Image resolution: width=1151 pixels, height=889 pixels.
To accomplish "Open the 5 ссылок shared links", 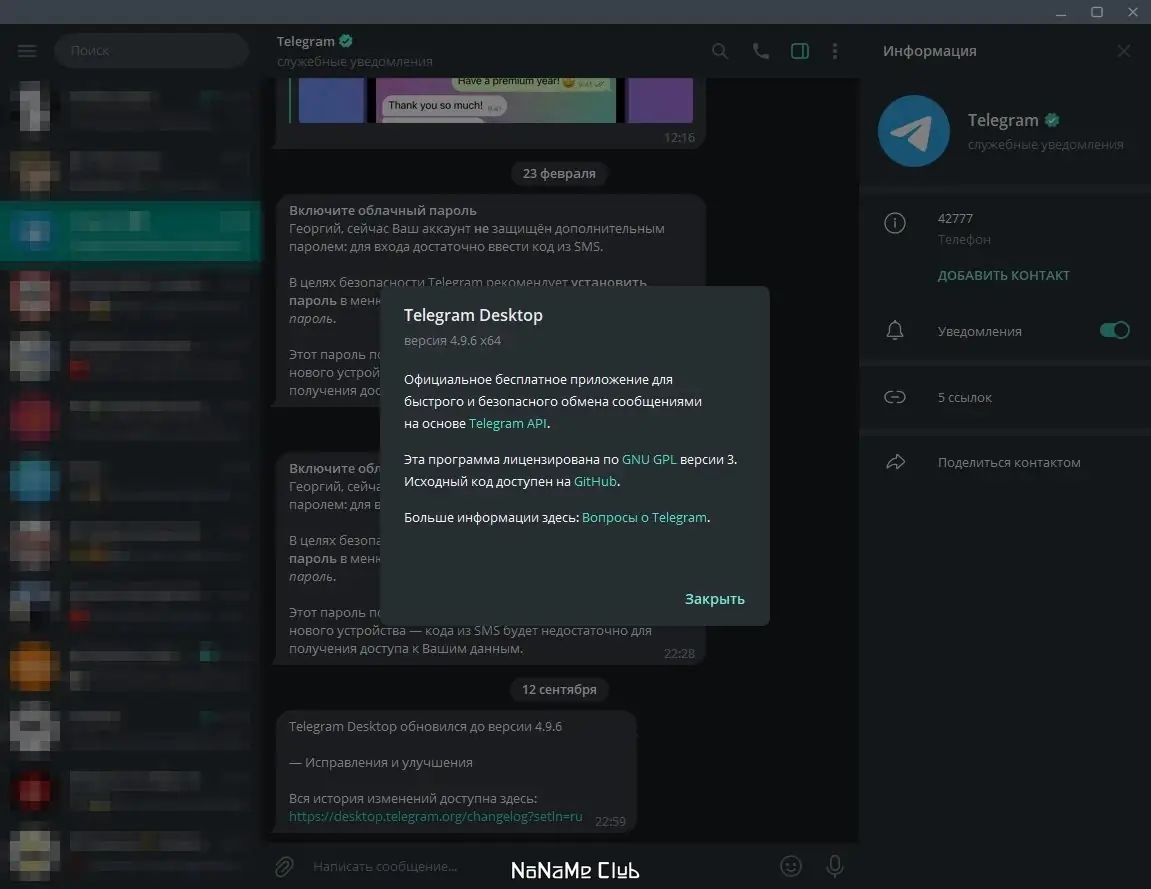I will pos(965,397).
